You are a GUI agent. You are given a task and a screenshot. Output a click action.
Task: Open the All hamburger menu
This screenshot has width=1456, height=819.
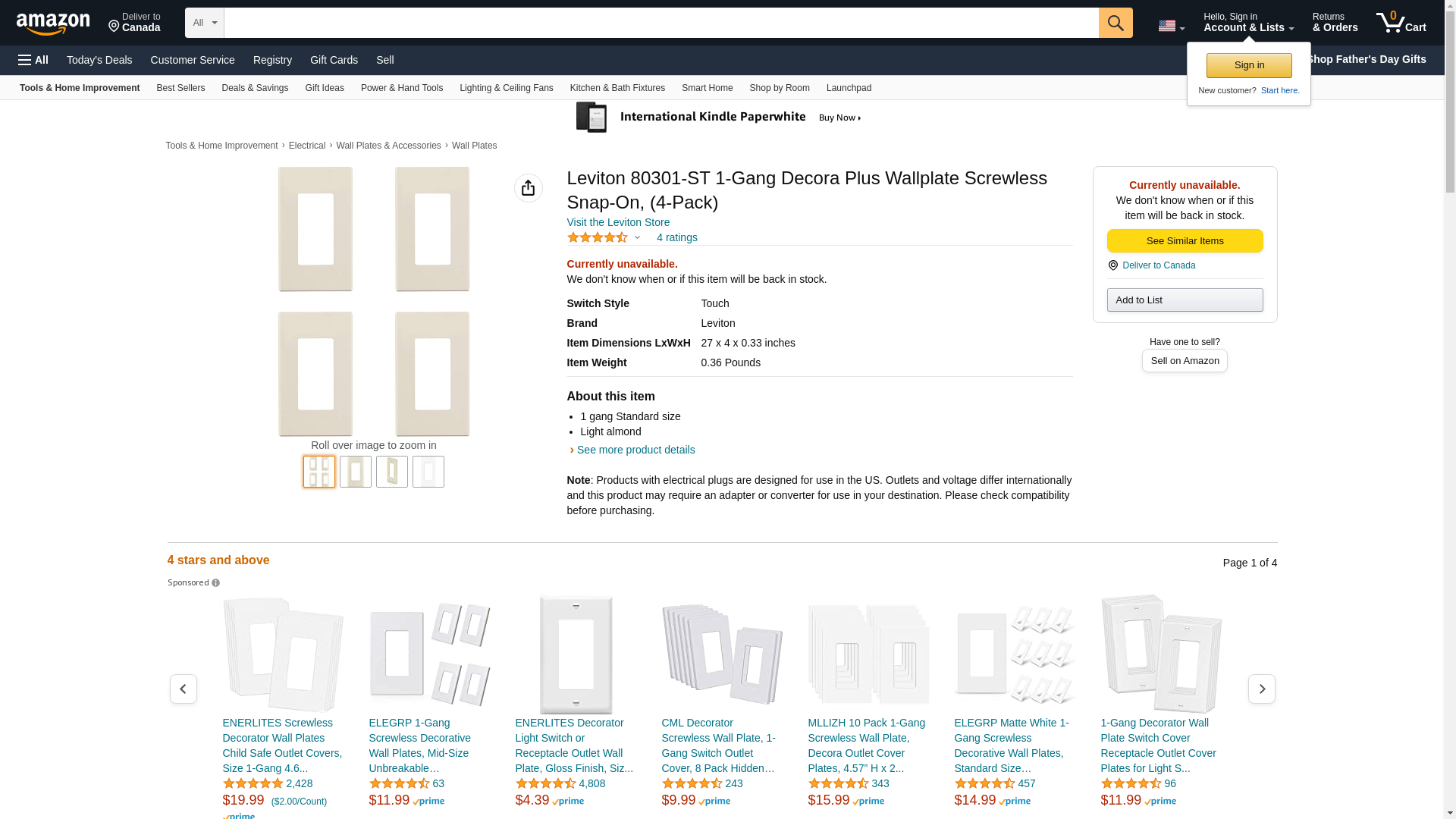click(x=33, y=60)
